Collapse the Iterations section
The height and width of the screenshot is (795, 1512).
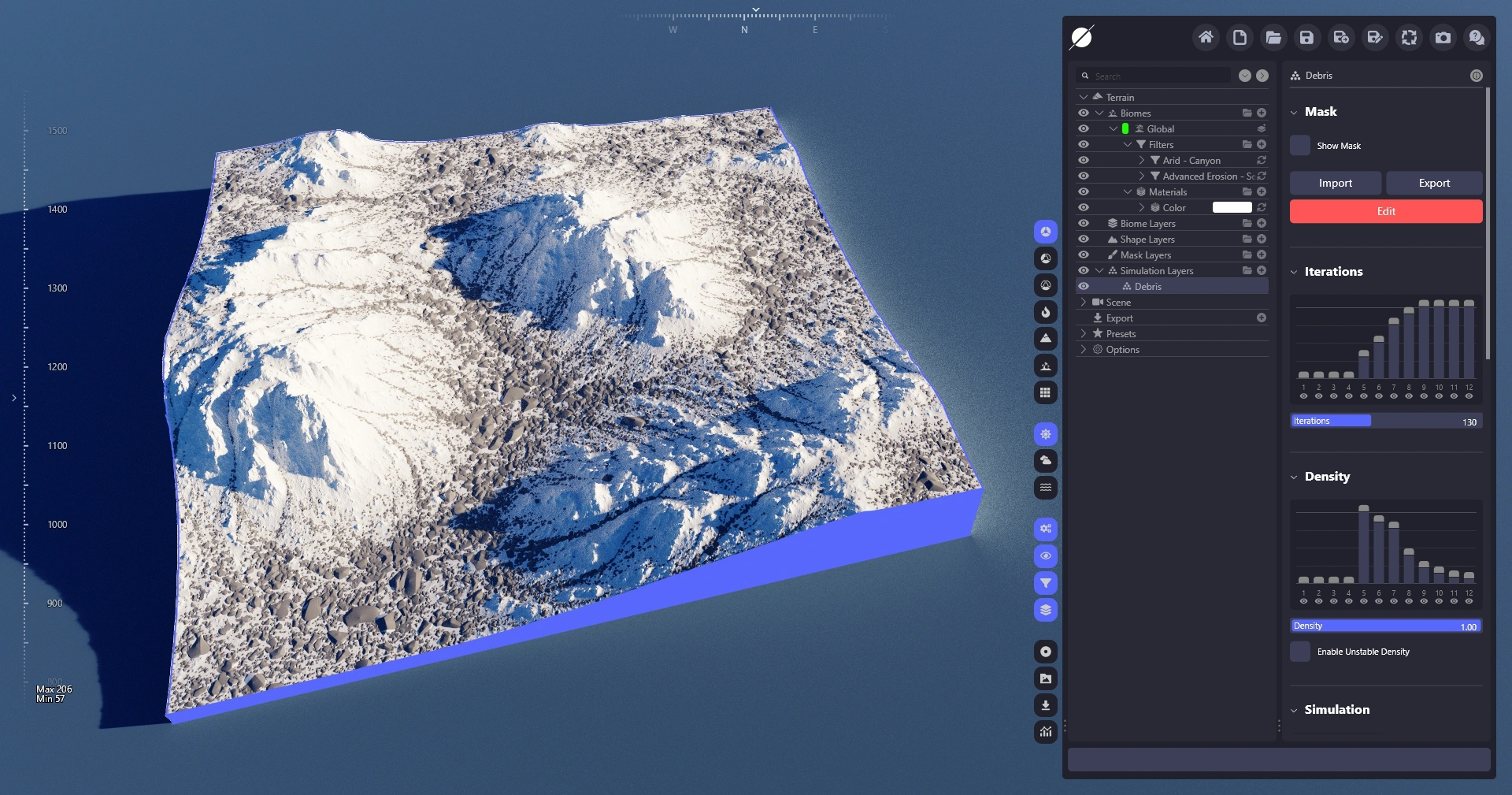click(1294, 272)
